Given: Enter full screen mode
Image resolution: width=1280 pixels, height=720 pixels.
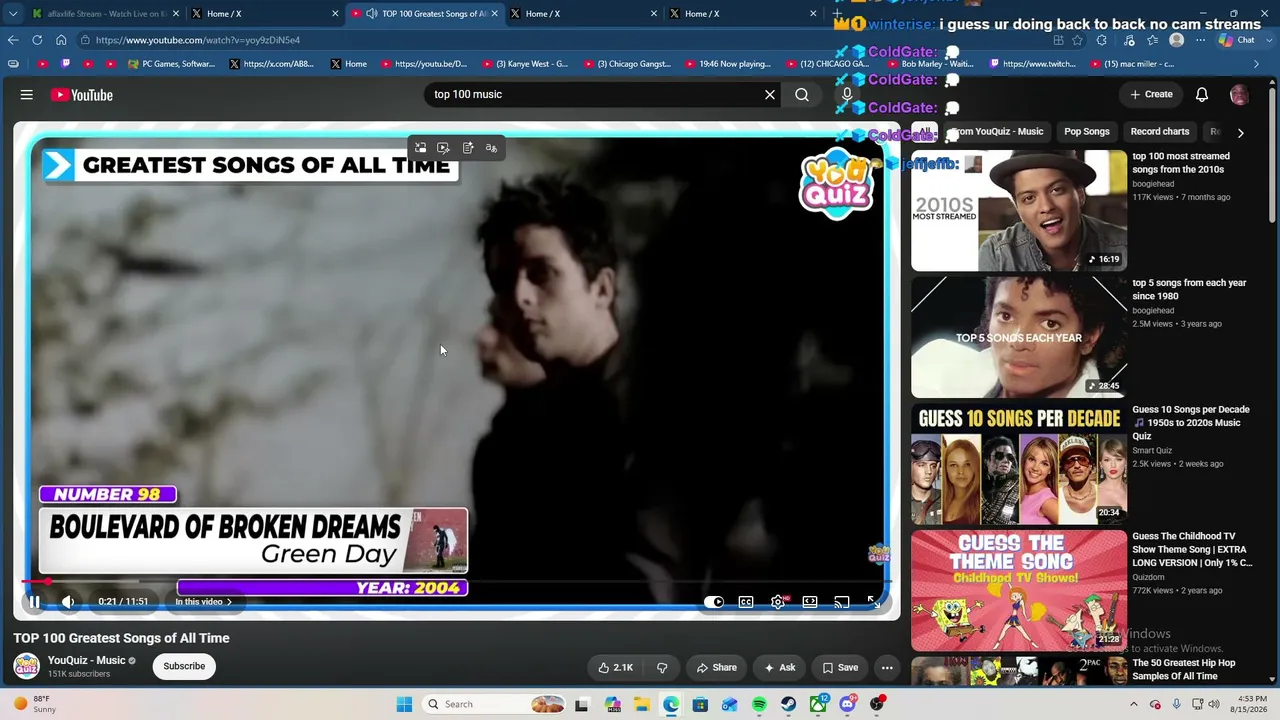Looking at the screenshot, I should (x=874, y=602).
